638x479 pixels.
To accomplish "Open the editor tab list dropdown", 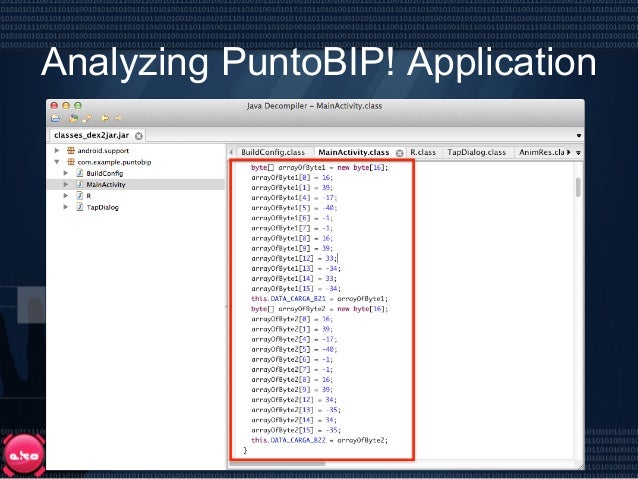I will [578, 153].
